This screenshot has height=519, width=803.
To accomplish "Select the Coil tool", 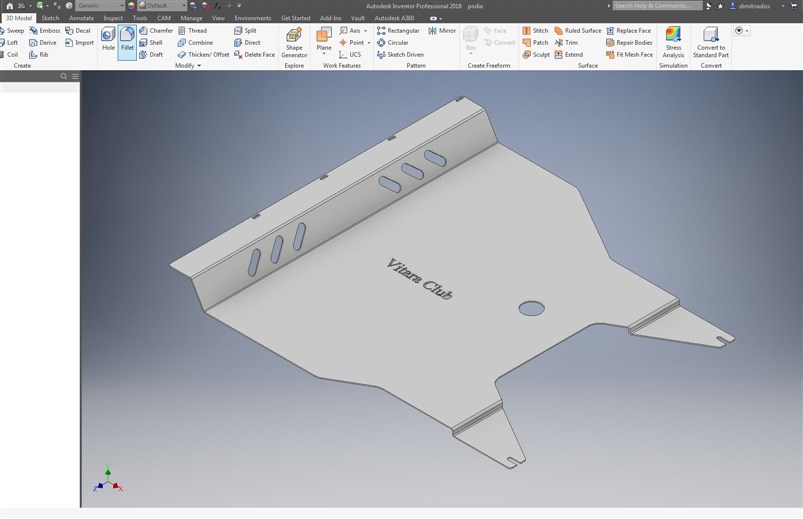I will 9,54.
